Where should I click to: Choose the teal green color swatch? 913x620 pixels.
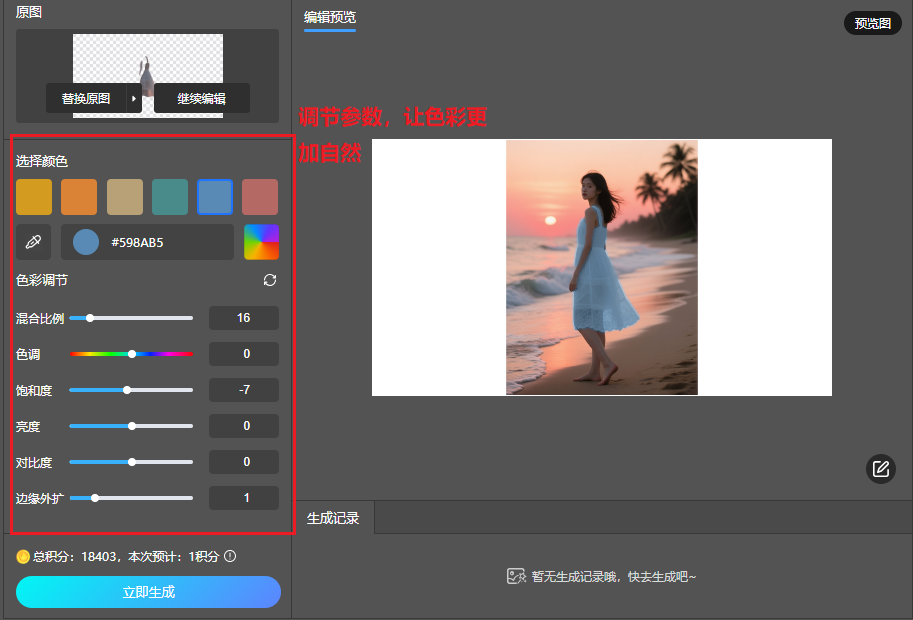[170, 197]
